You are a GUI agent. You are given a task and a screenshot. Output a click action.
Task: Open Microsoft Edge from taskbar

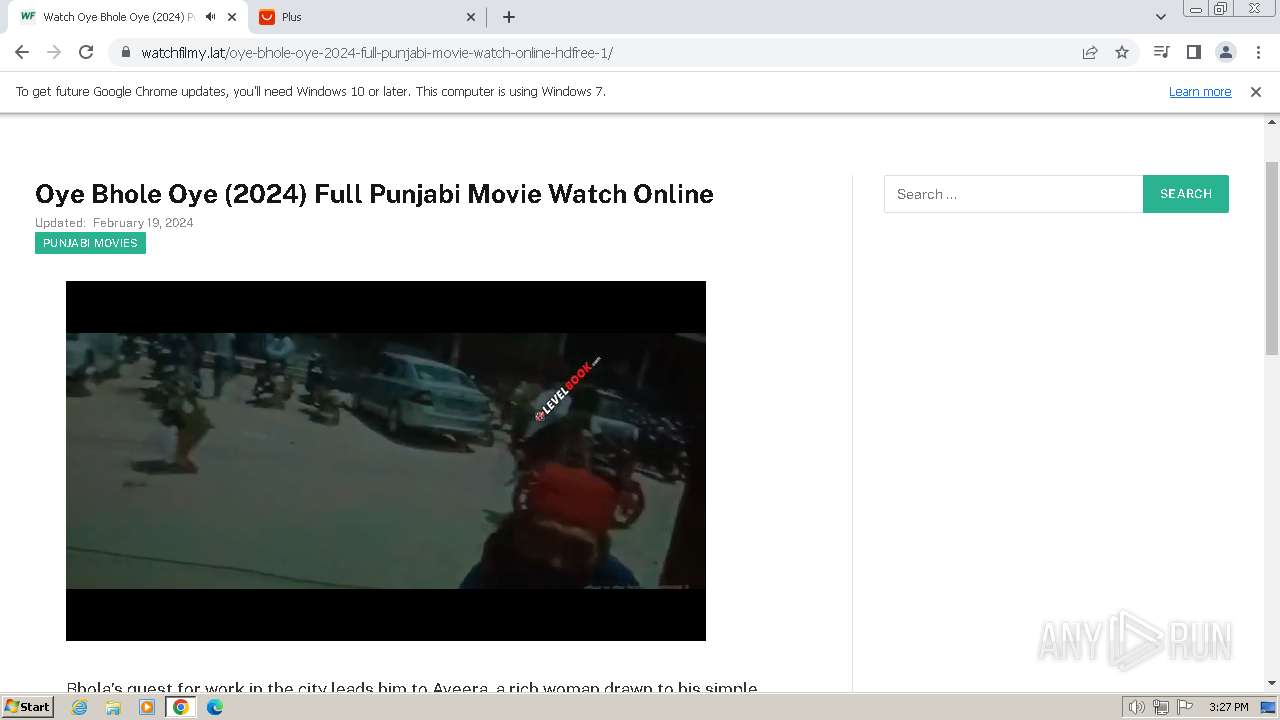(215, 707)
